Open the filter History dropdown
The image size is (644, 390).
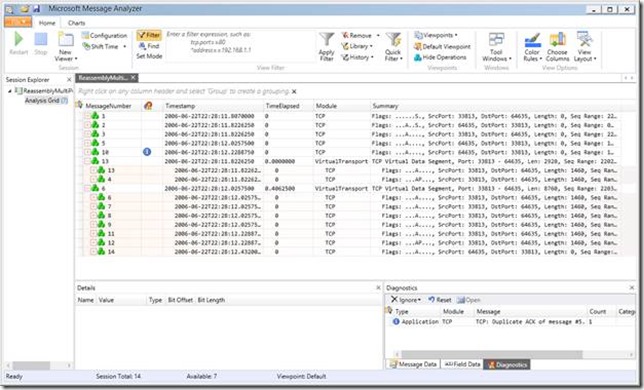pyautogui.click(x=358, y=57)
